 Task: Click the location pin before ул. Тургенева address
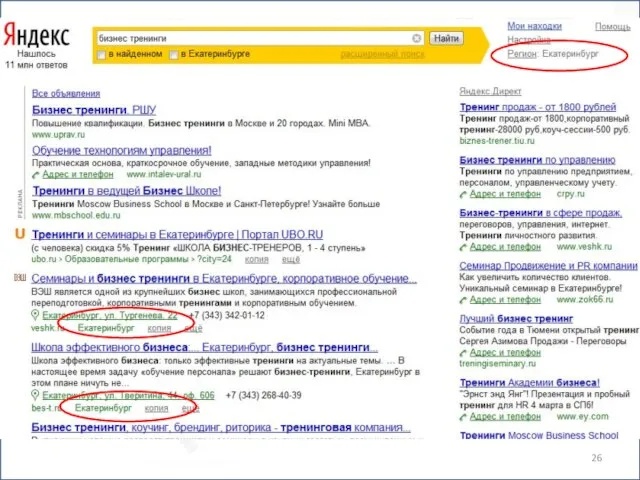pos(37,316)
